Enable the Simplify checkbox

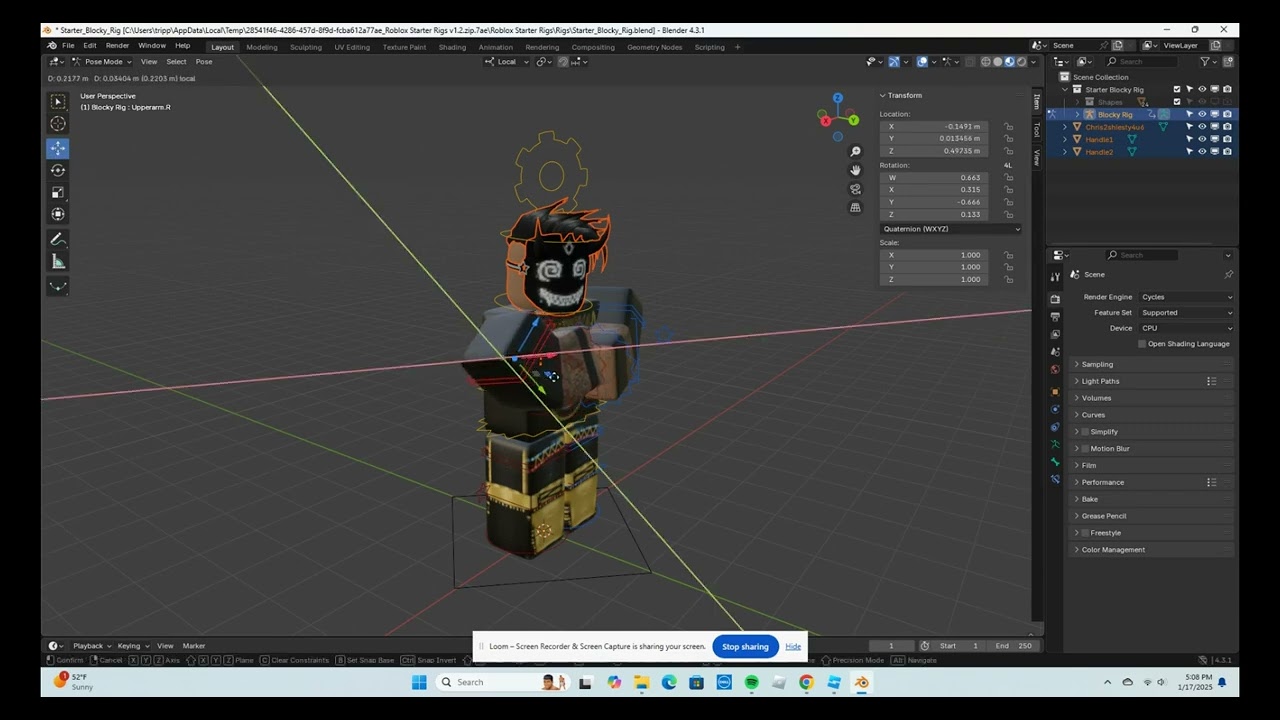pyautogui.click(x=1085, y=432)
